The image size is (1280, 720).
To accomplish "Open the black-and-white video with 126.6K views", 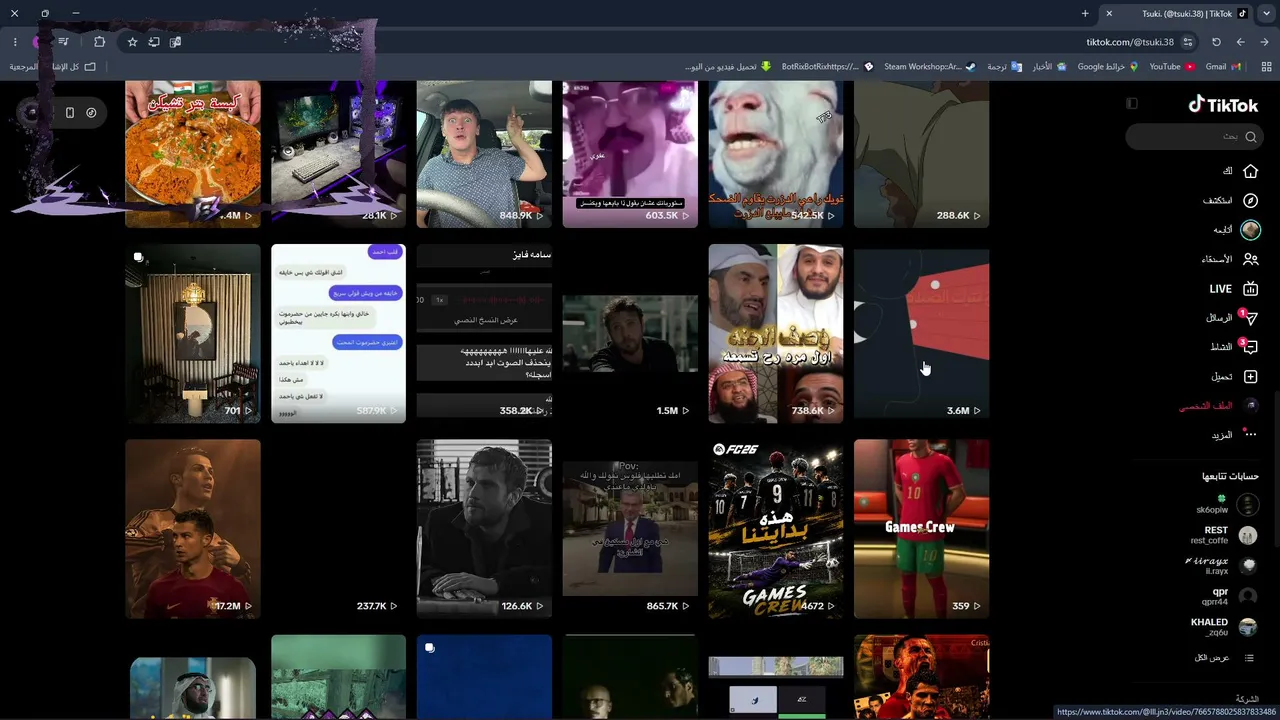I will (x=484, y=529).
